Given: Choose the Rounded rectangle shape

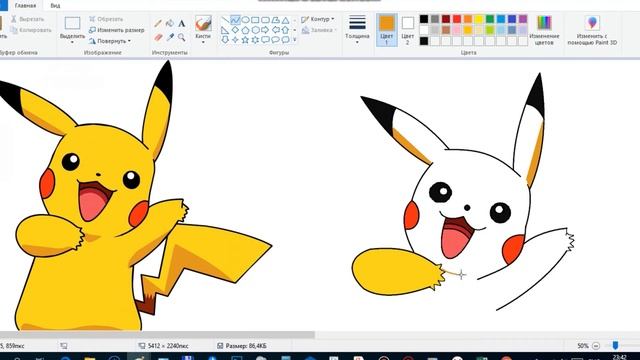Looking at the screenshot, I should [x=265, y=20].
